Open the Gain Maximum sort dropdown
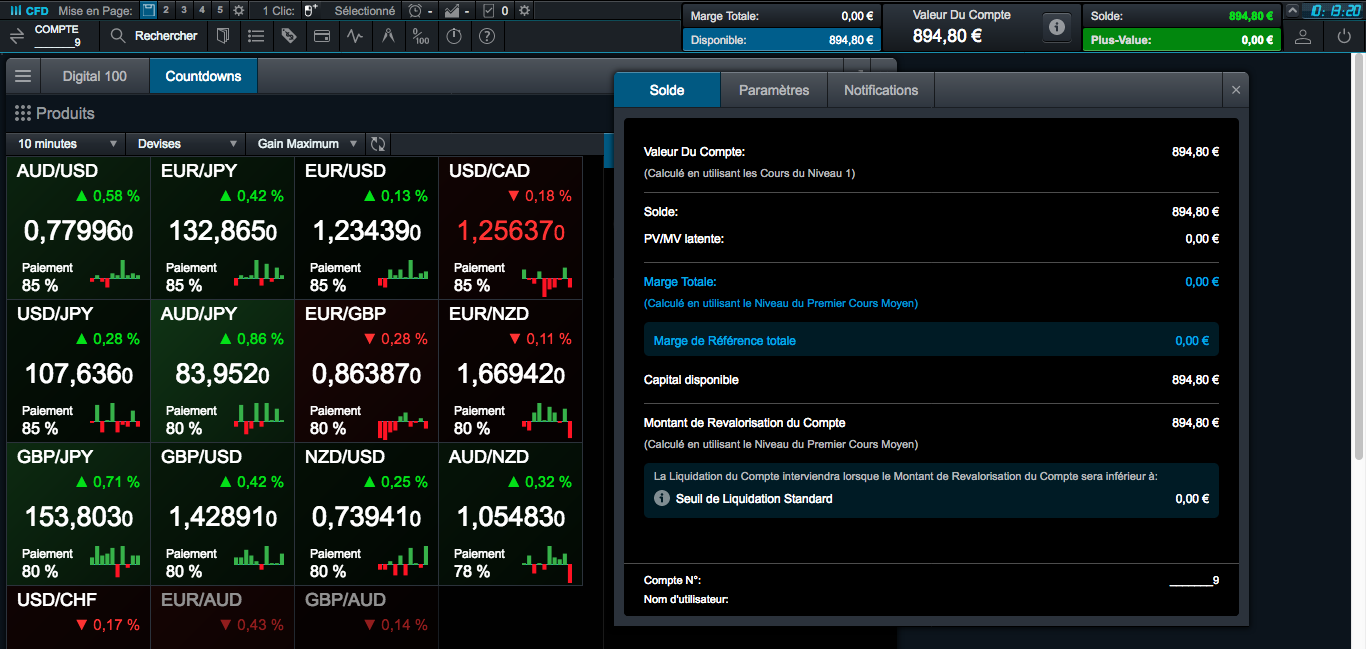This screenshot has width=1366, height=649. pos(306,144)
